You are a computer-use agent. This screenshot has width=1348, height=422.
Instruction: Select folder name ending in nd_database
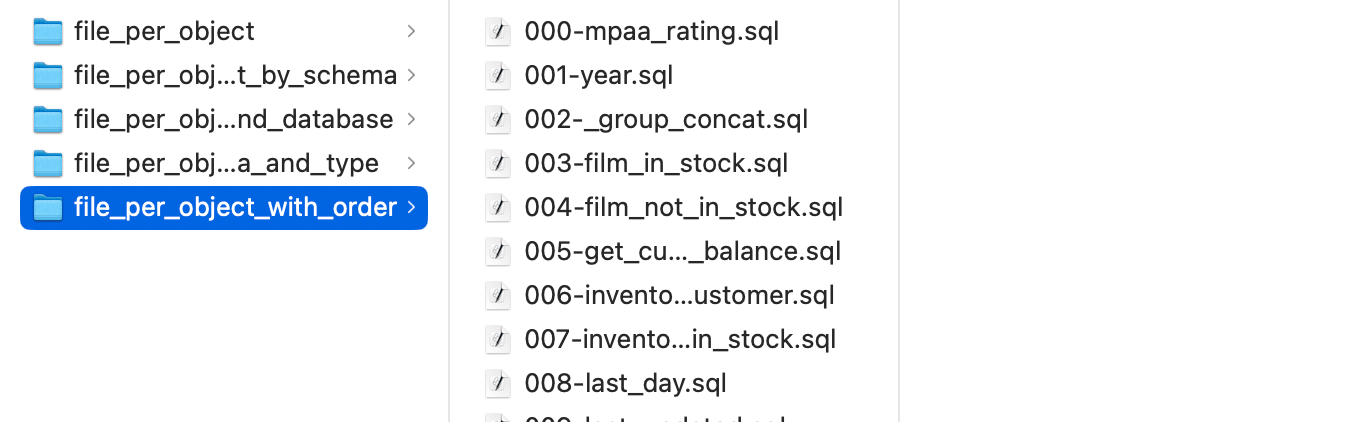pos(233,120)
